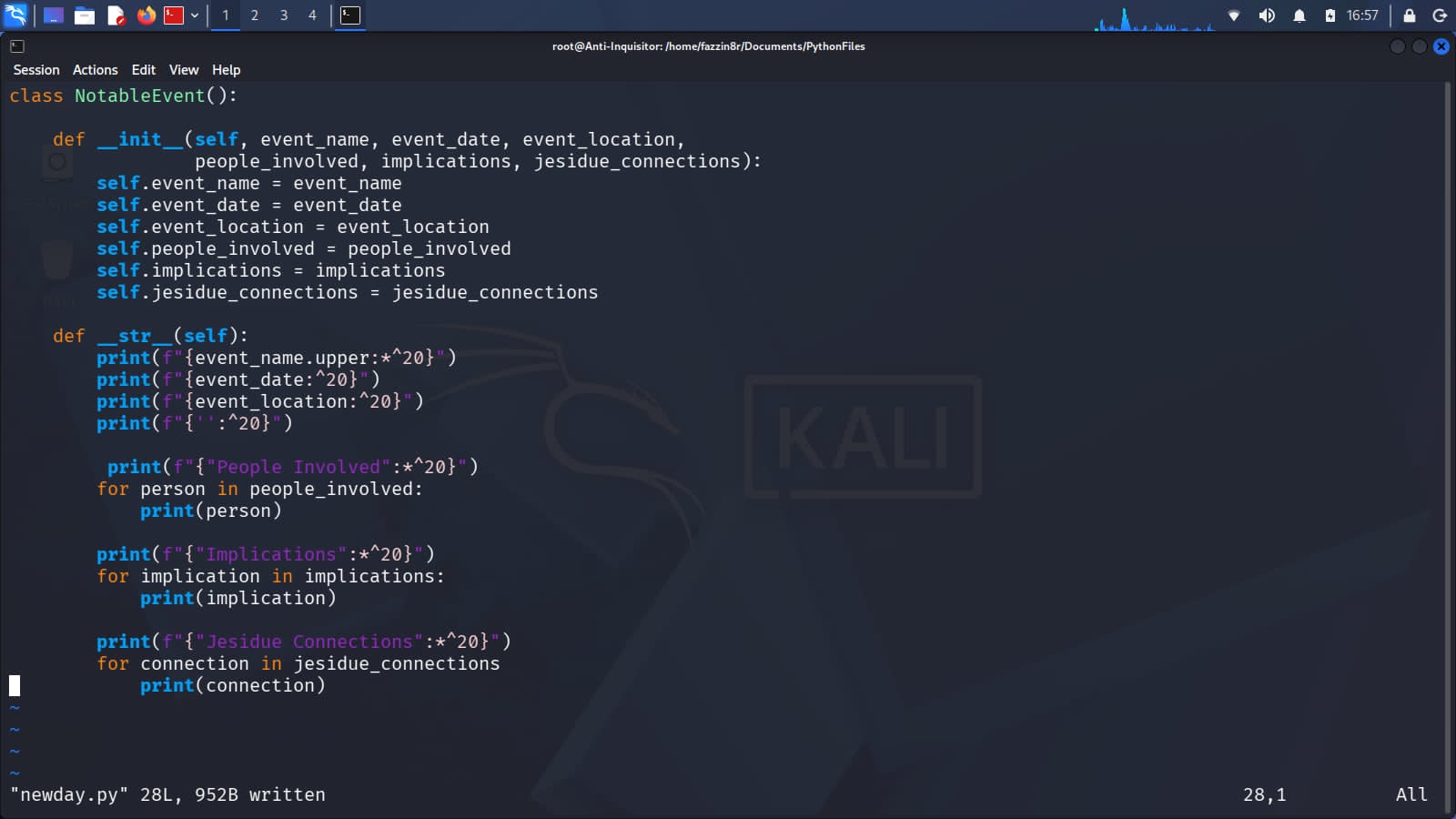Click 'for person in people_involved:' line
The height and width of the screenshot is (819, 1456).
pyautogui.click(x=260, y=489)
